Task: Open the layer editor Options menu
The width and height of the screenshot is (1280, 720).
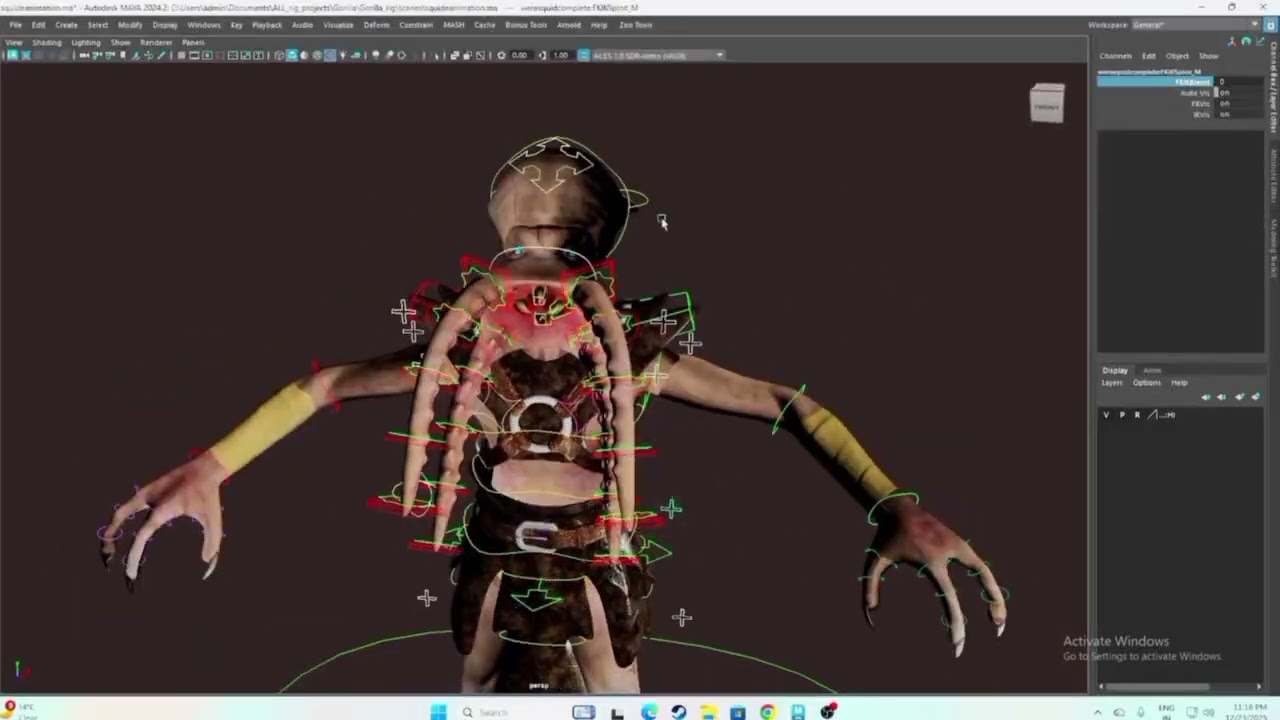Action: coord(1147,383)
